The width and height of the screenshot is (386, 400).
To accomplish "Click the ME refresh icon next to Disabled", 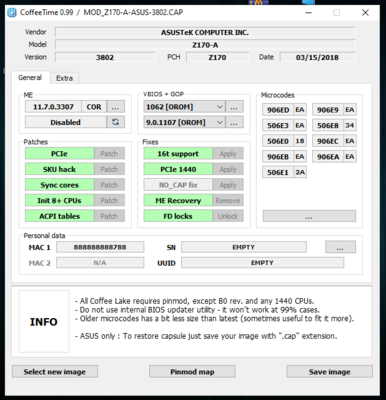I will click(116, 122).
